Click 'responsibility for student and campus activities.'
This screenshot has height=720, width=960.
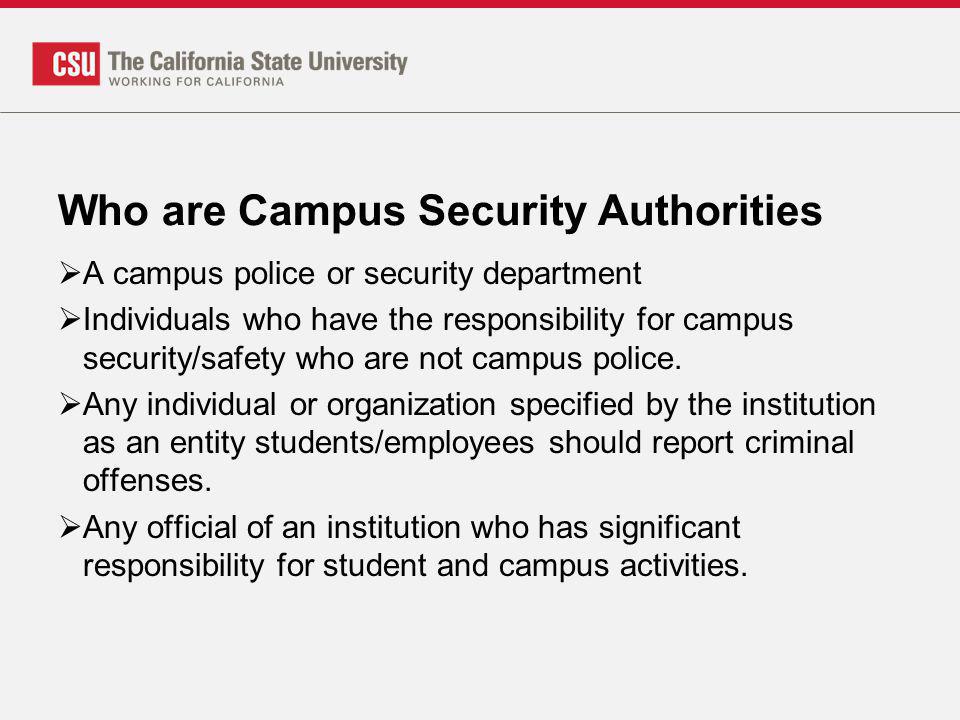(x=415, y=566)
